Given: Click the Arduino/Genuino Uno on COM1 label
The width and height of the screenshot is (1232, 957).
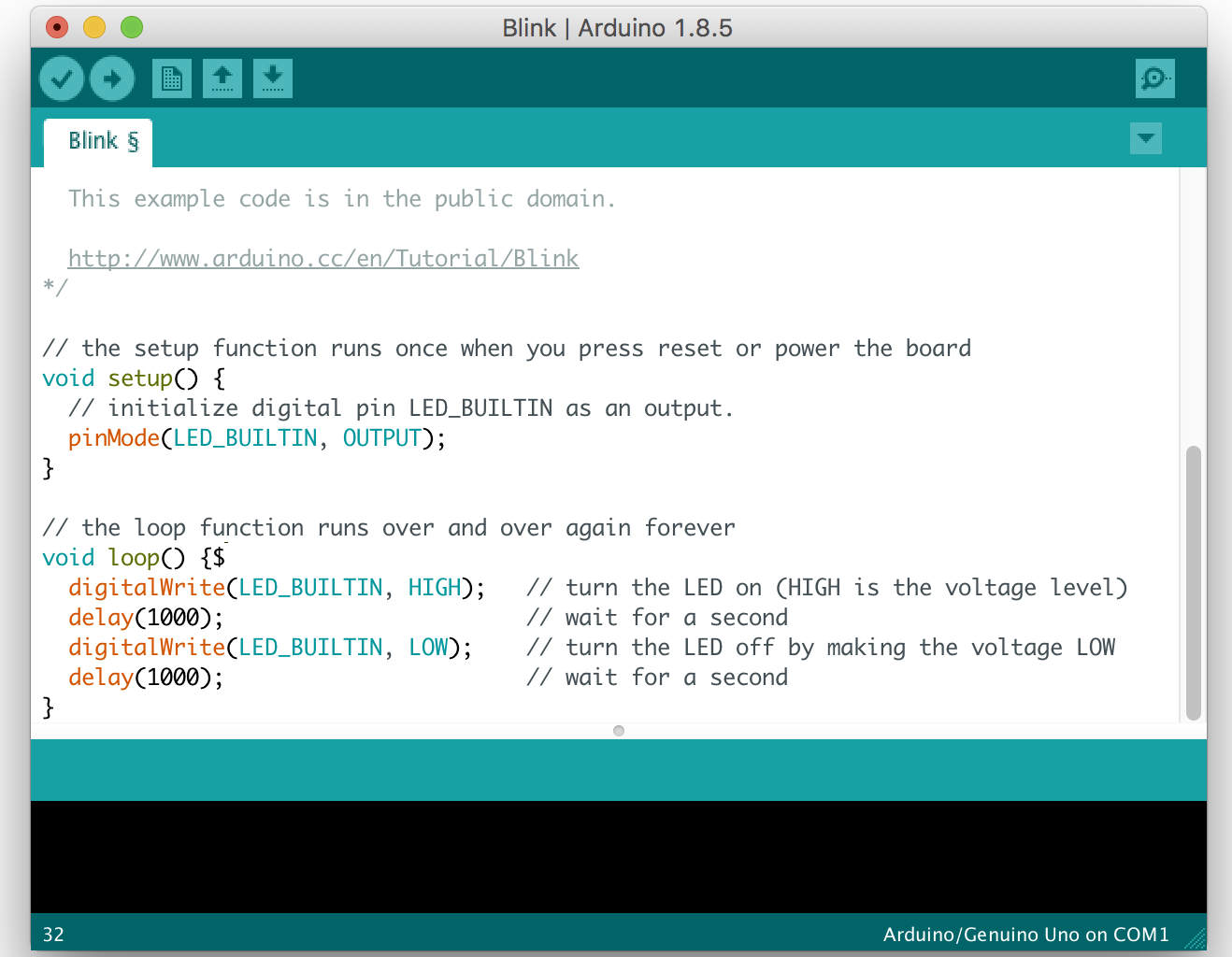Looking at the screenshot, I should [x=1025, y=935].
